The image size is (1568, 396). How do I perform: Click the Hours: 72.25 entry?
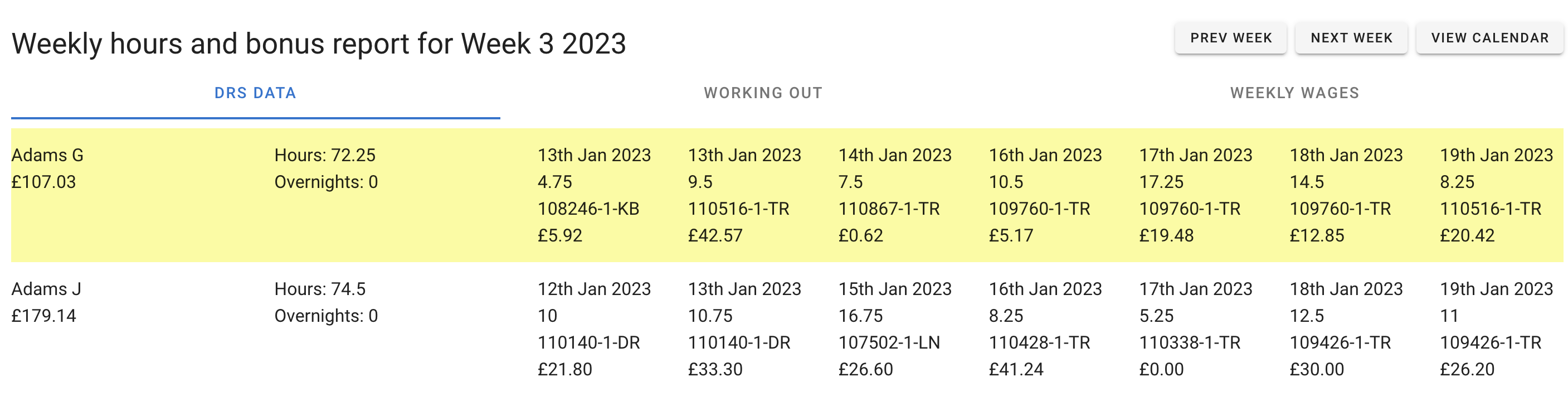pos(324,156)
